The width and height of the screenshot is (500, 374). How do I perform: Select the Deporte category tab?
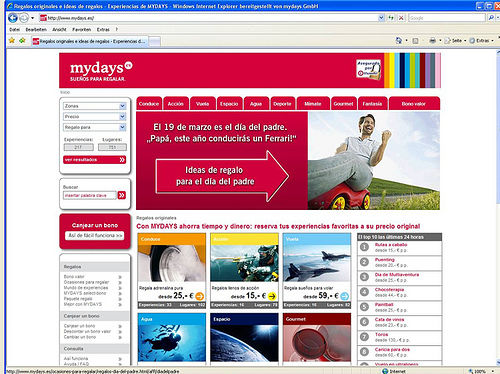tap(282, 104)
